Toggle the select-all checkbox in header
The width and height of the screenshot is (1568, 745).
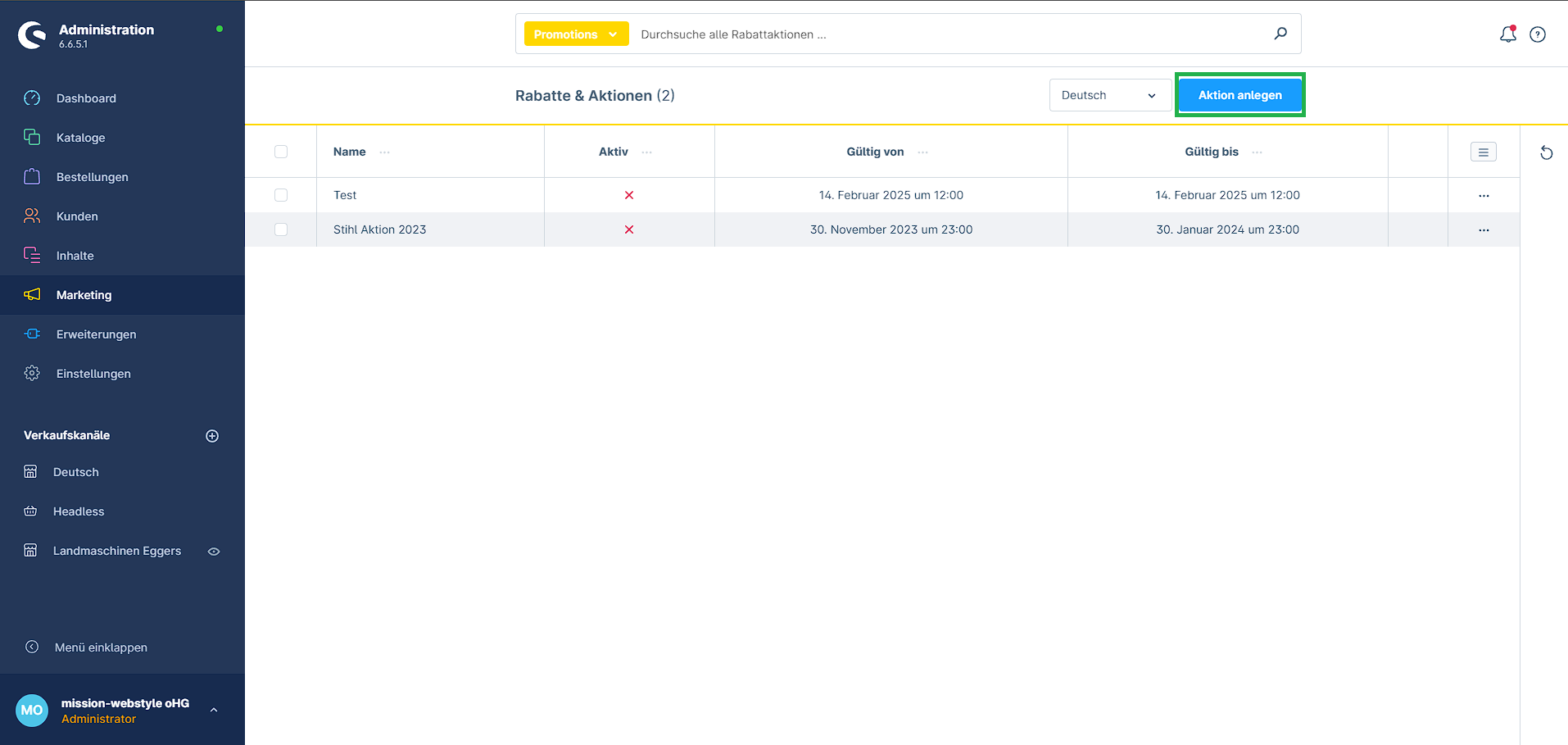(x=281, y=152)
